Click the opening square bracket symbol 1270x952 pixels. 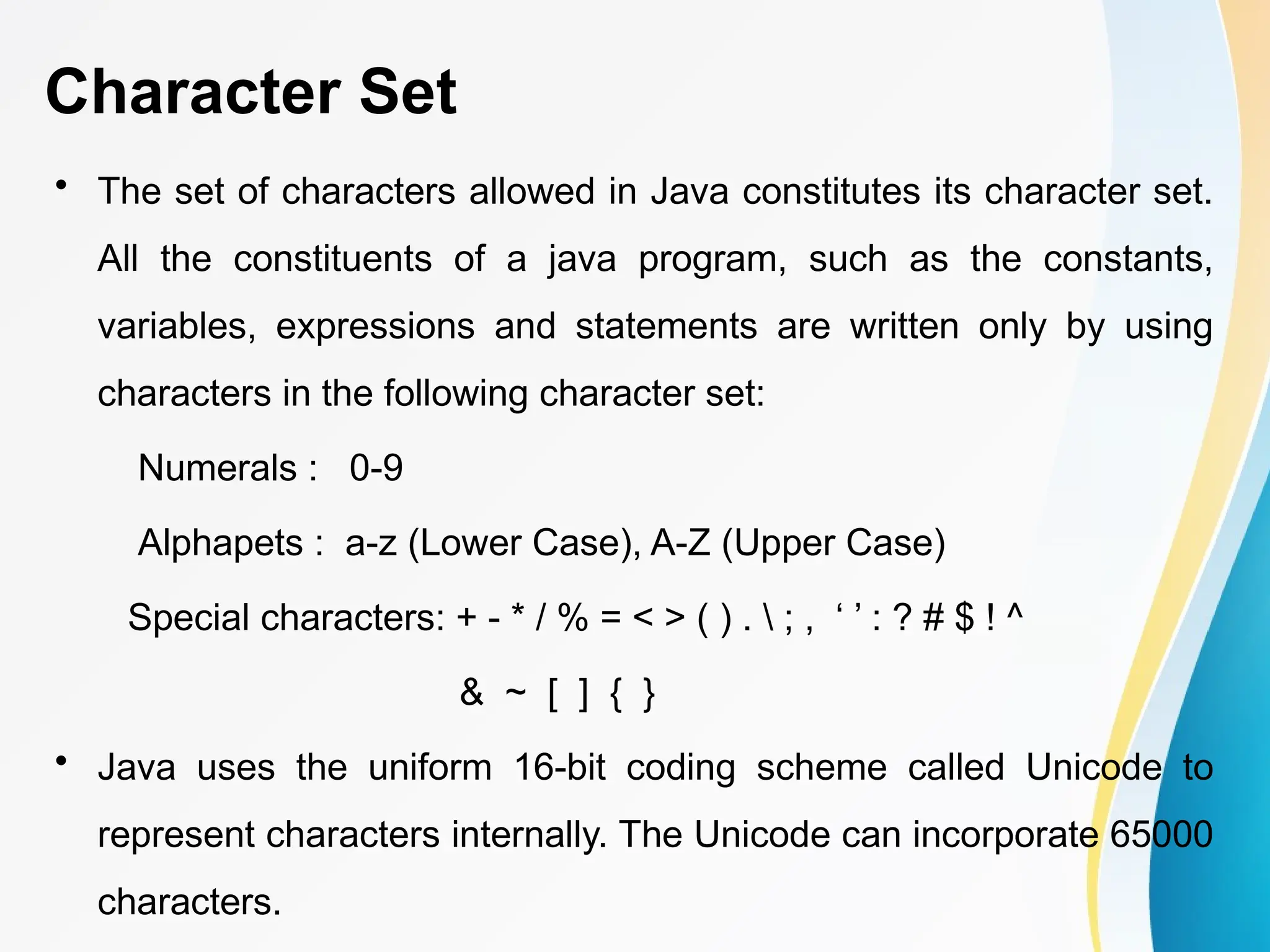point(553,694)
